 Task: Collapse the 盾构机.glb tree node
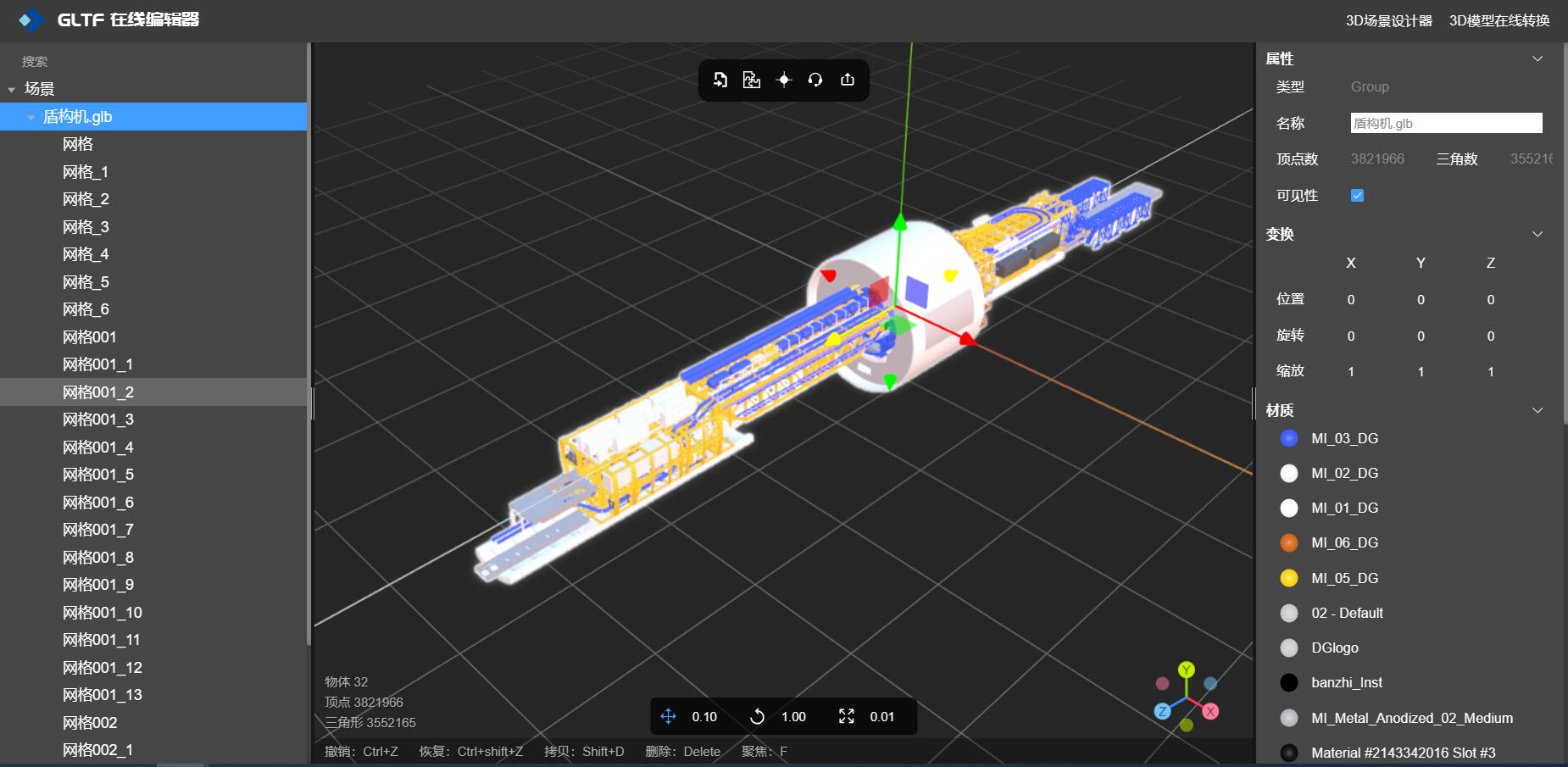point(31,118)
